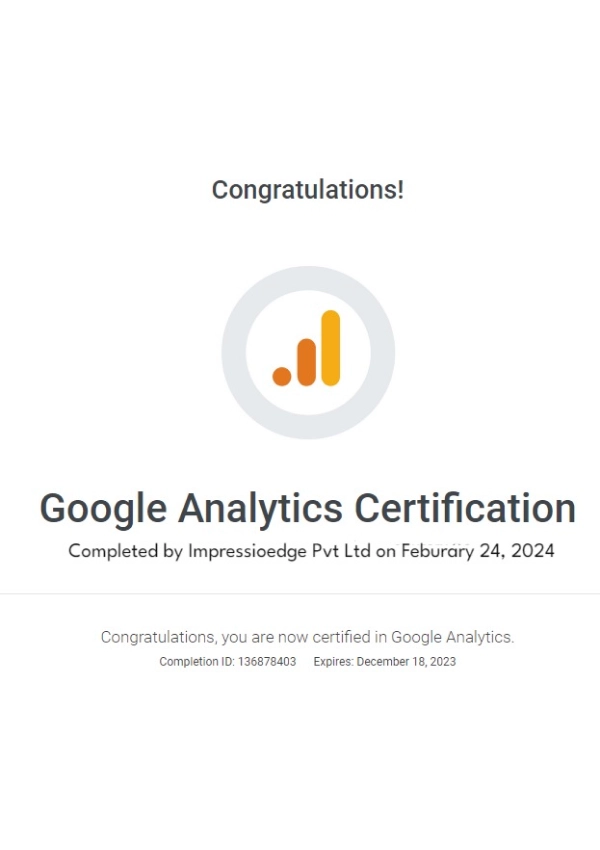Select the ID number 136878403

[x=267, y=662]
